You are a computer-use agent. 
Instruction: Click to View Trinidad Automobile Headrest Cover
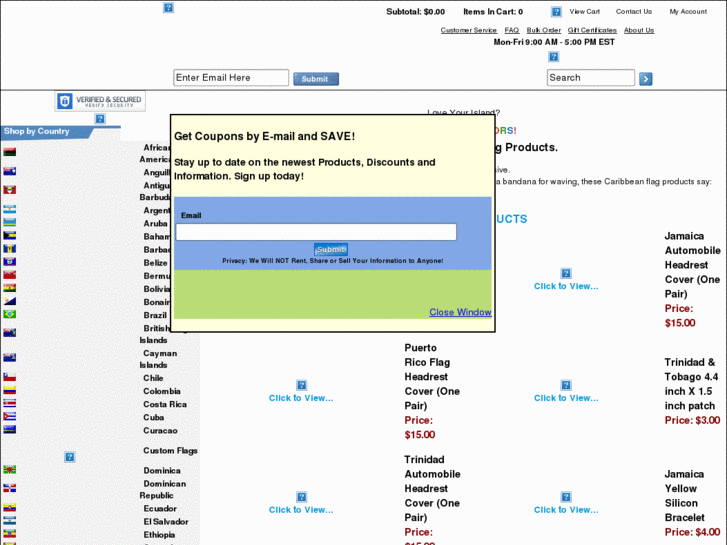pyautogui.click(x=301, y=510)
